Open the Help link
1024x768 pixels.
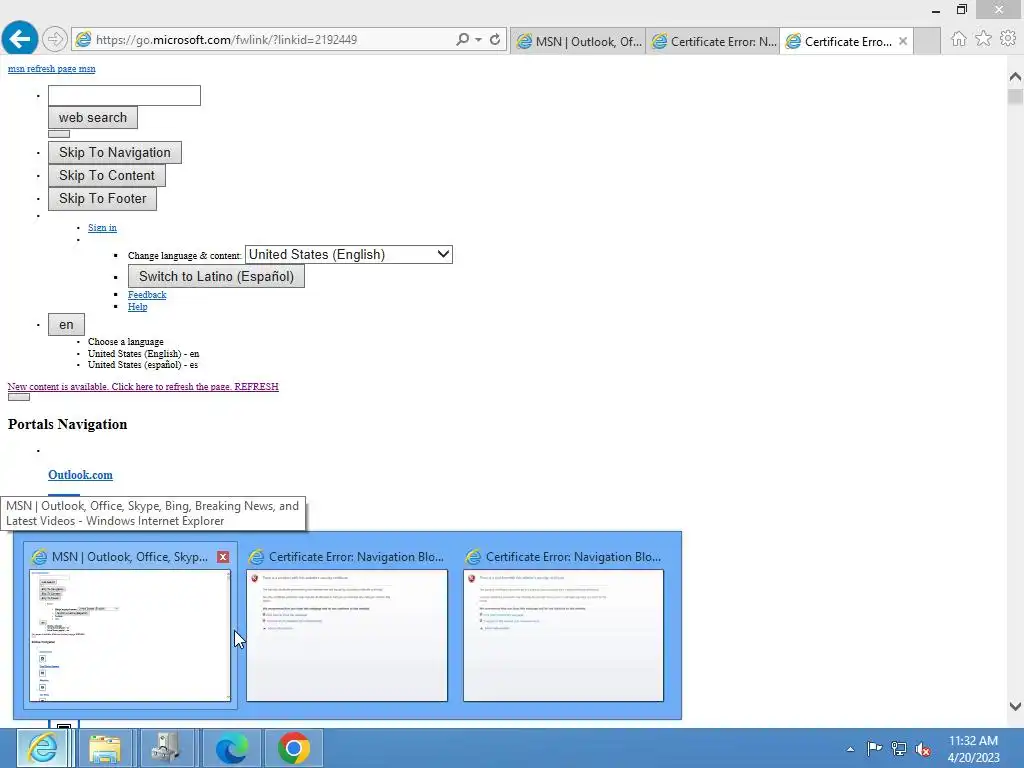point(137,306)
